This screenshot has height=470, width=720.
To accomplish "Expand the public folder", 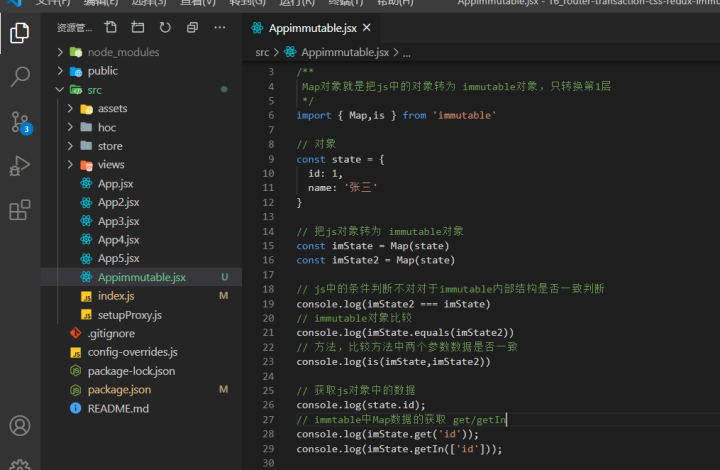I will (103, 71).
